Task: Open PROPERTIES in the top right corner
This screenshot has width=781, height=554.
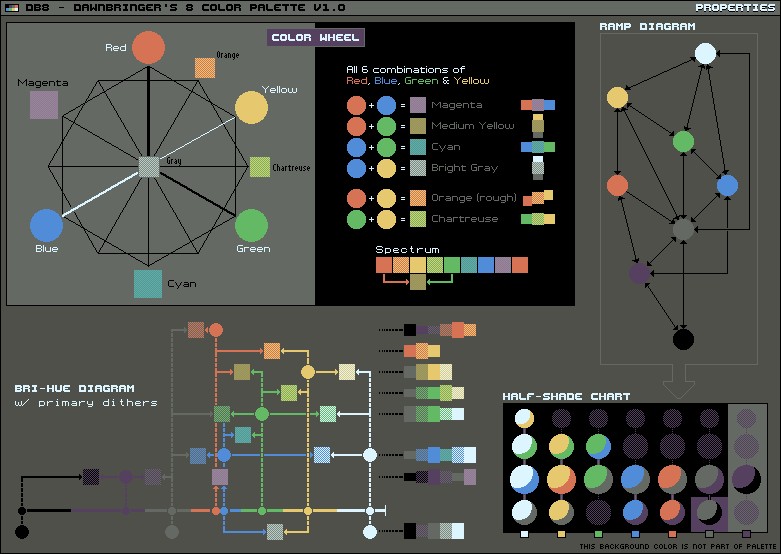Action: pyautogui.click(x=735, y=7)
